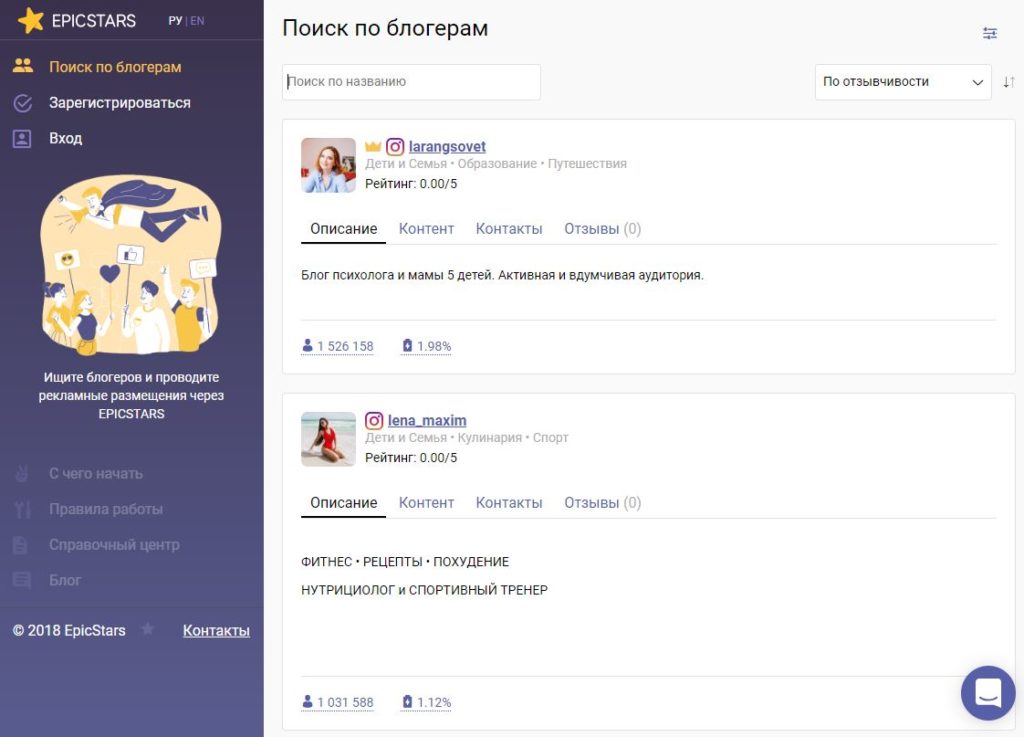The height and width of the screenshot is (737, 1024).
Task: Switch language to EN
Action: pyautogui.click(x=197, y=21)
